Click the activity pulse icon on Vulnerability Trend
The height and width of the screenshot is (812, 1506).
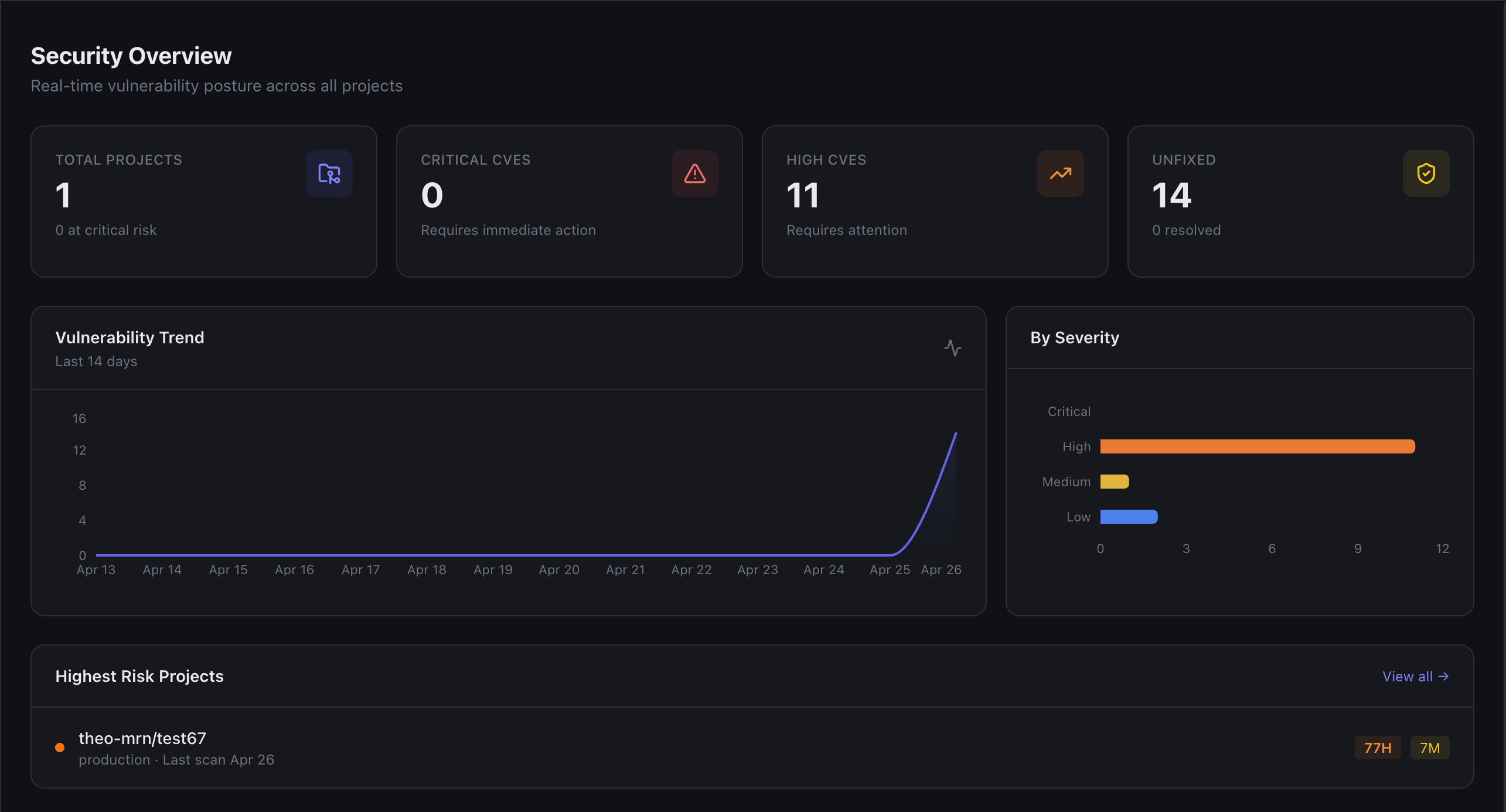tap(953, 347)
